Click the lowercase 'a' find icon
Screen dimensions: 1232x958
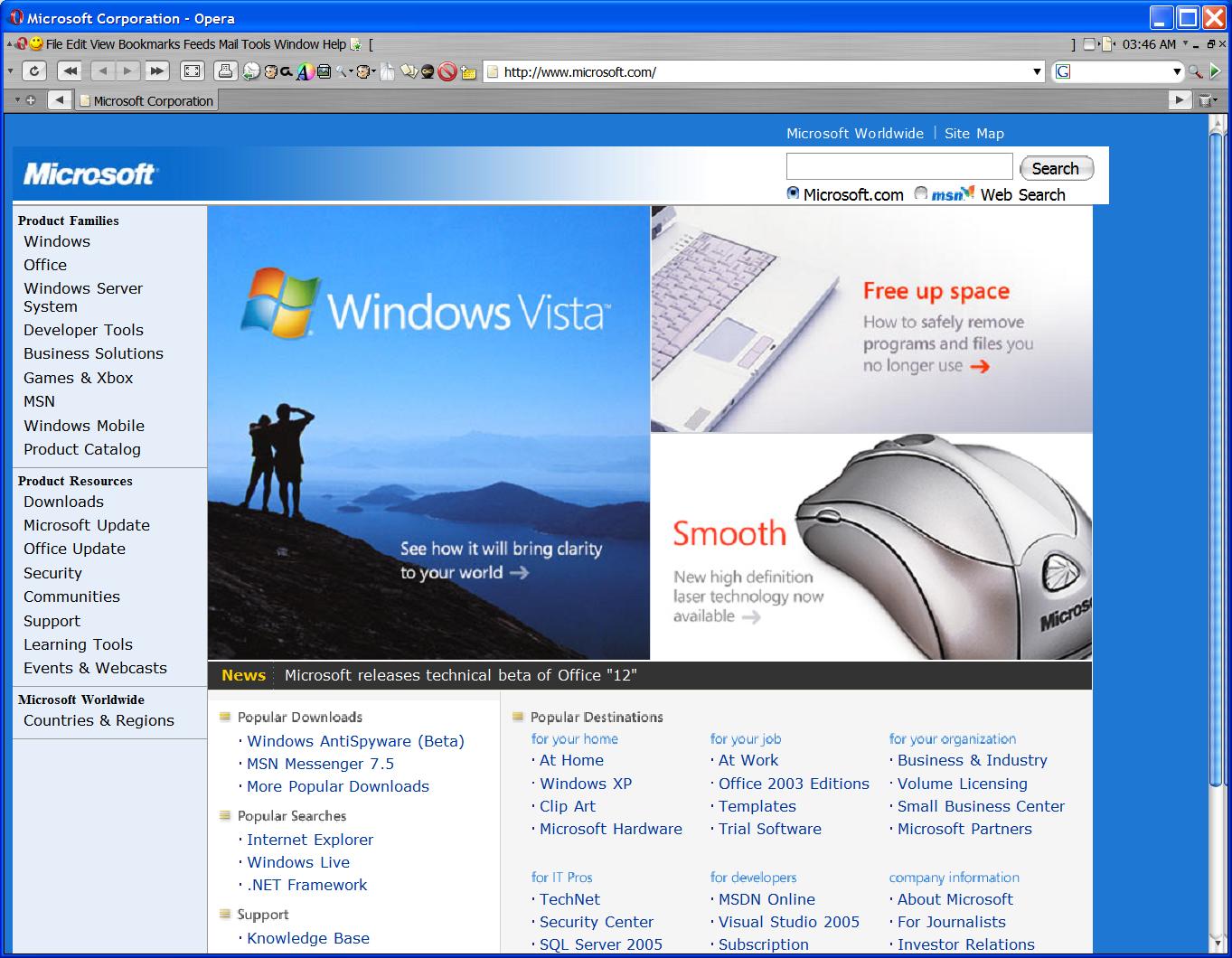click(287, 71)
